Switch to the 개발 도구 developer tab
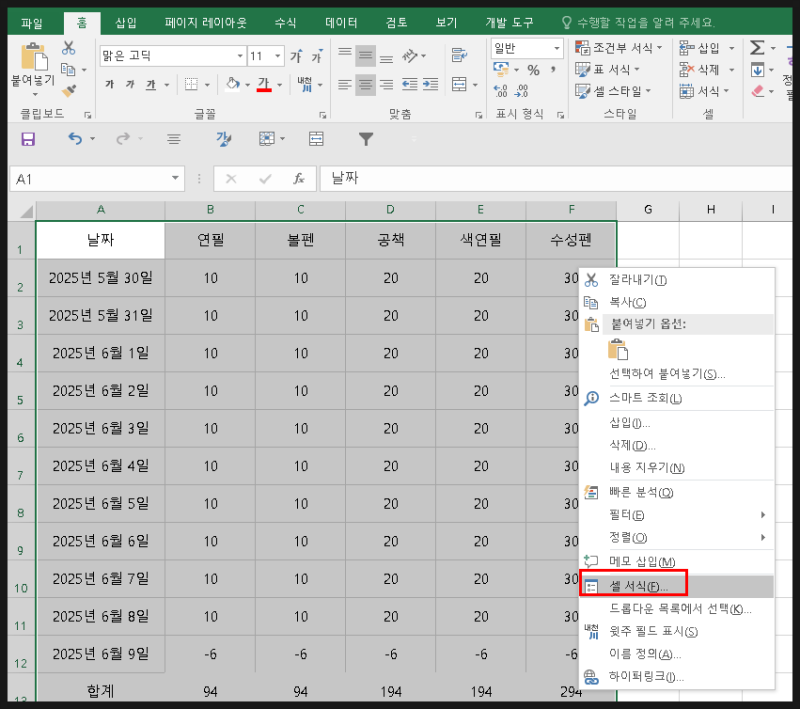This screenshot has height=709, width=800. (x=509, y=22)
